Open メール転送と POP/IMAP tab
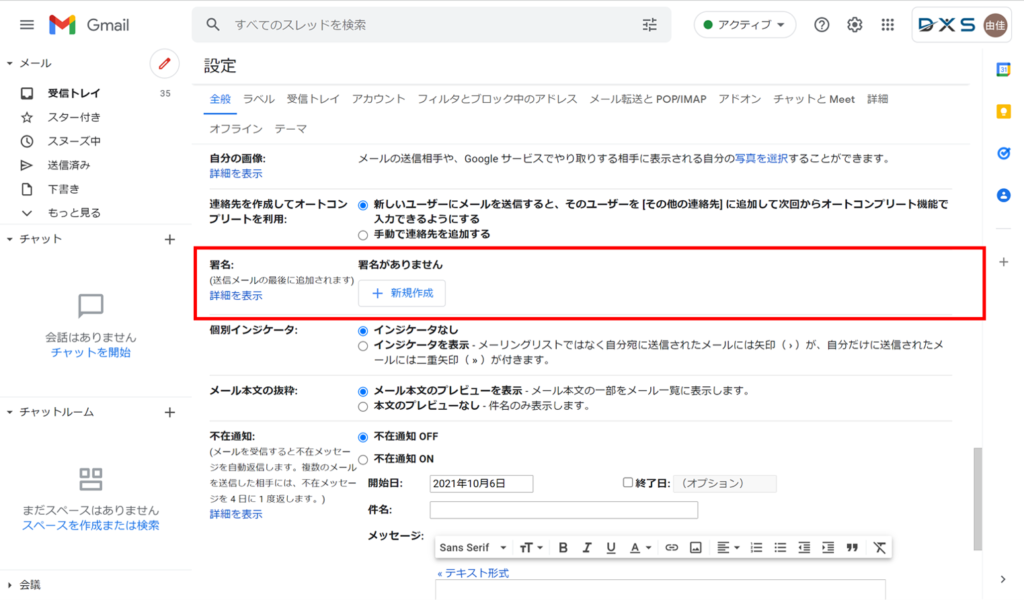 (x=648, y=99)
